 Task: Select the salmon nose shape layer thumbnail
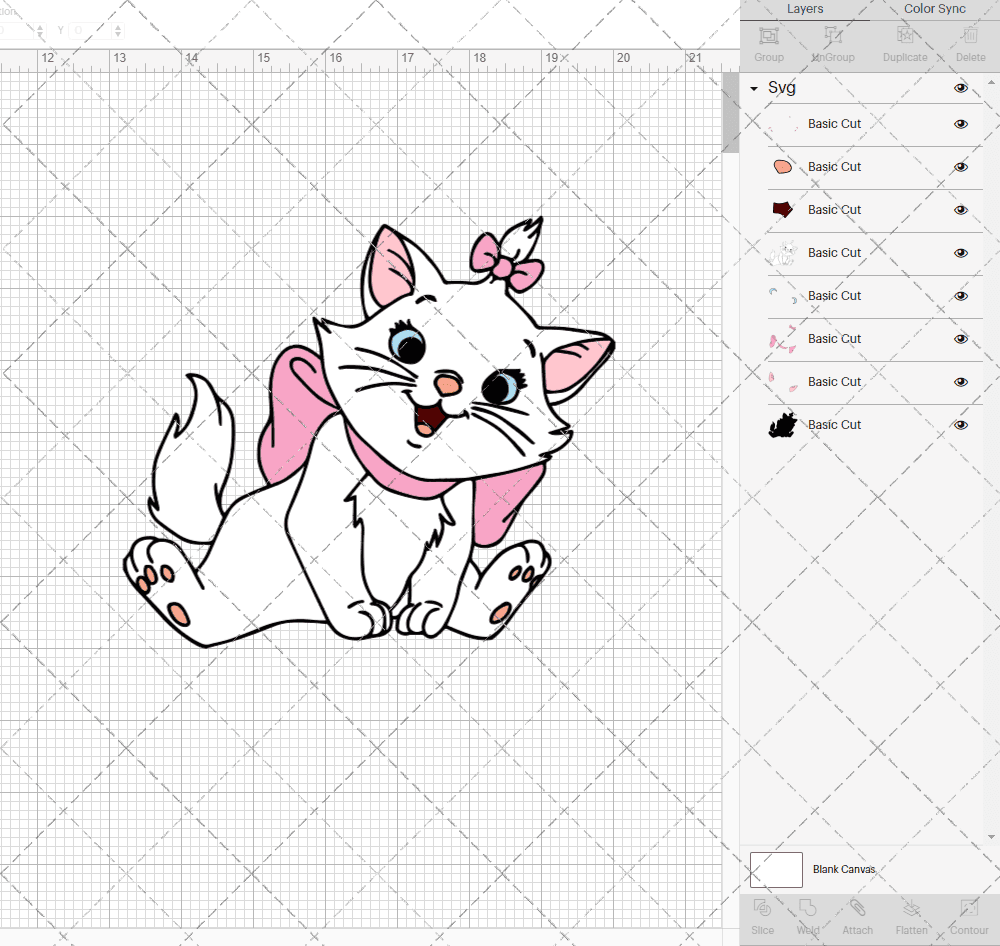(x=783, y=167)
